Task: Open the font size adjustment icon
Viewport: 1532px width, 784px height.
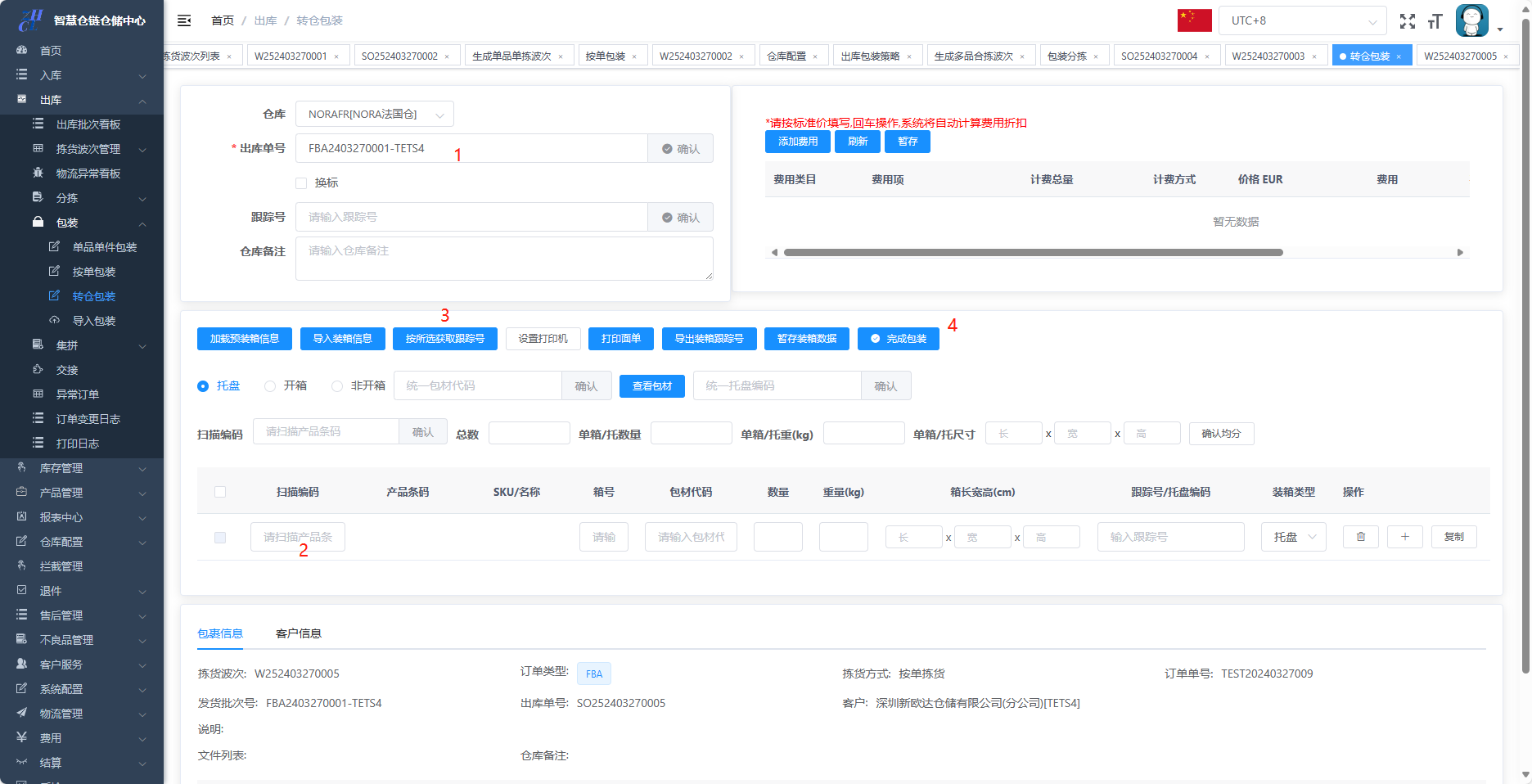Action: (x=1435, y=21)
